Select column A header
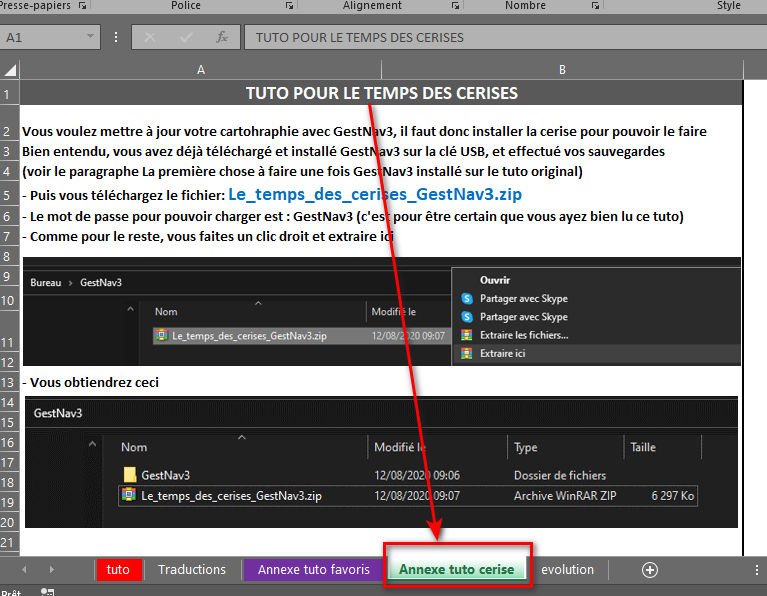 (201, 70)
